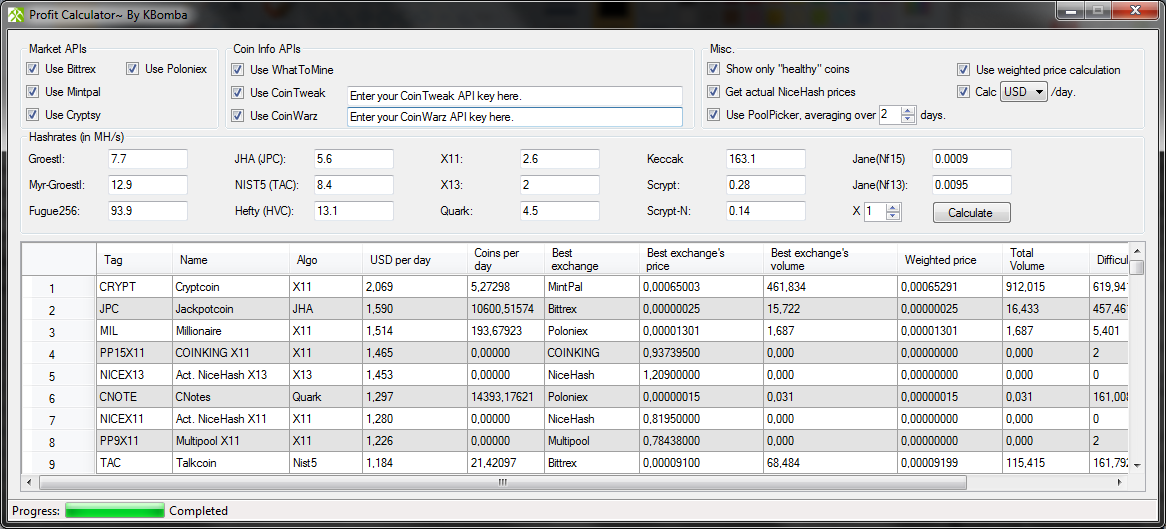Viewport: 1166px width, 529px height.
Task: Click the Fugue256 hashrate field
Action: click(x=148, y=211)
